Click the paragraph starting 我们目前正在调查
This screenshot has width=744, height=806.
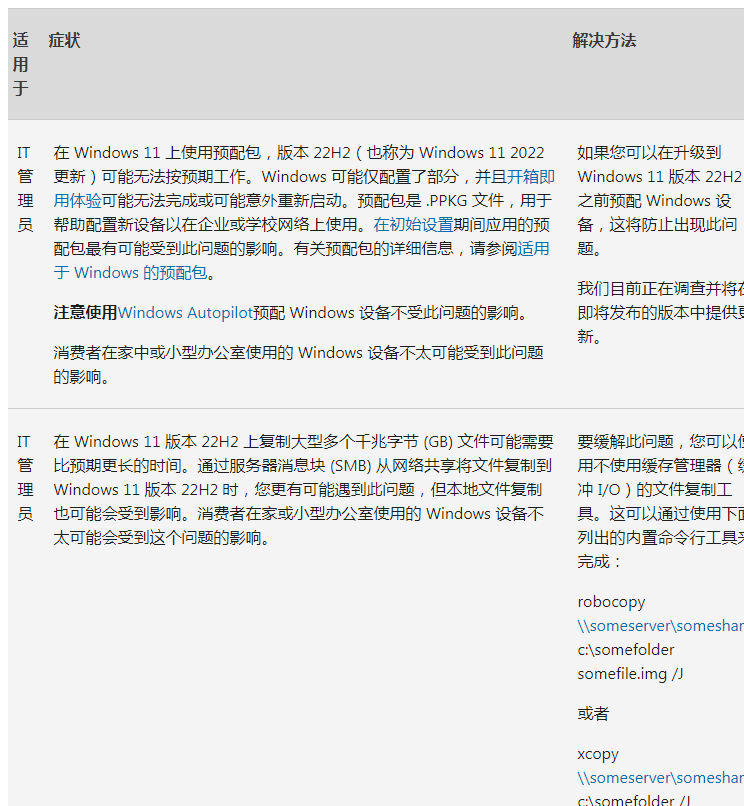click(x=660, y=313)
